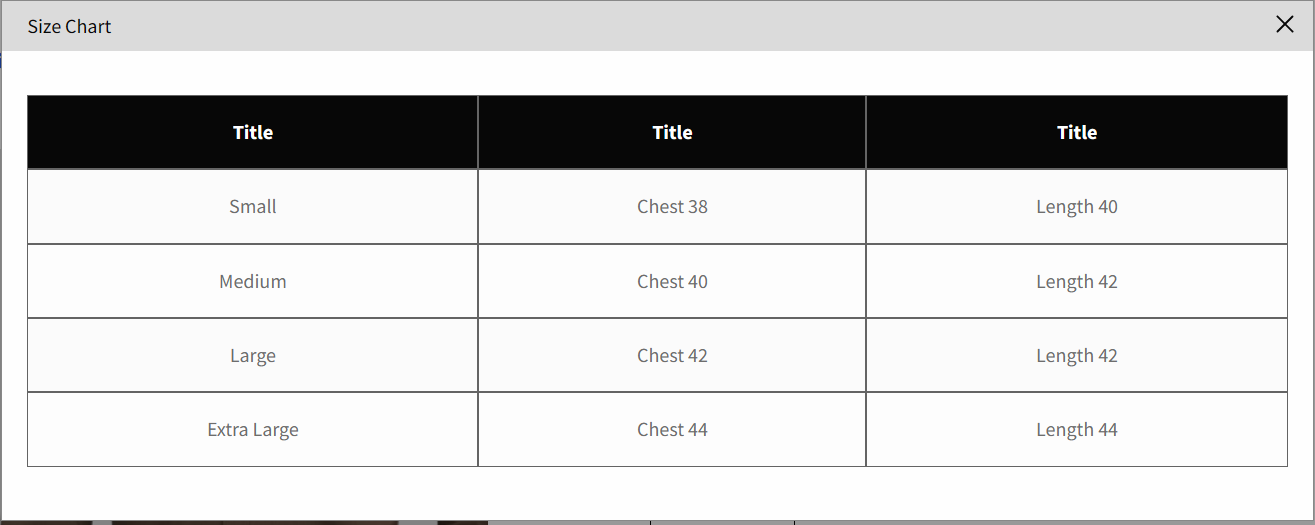Click the Length 40 cell
This screenshot has height=525, width=1315.
1077,207
